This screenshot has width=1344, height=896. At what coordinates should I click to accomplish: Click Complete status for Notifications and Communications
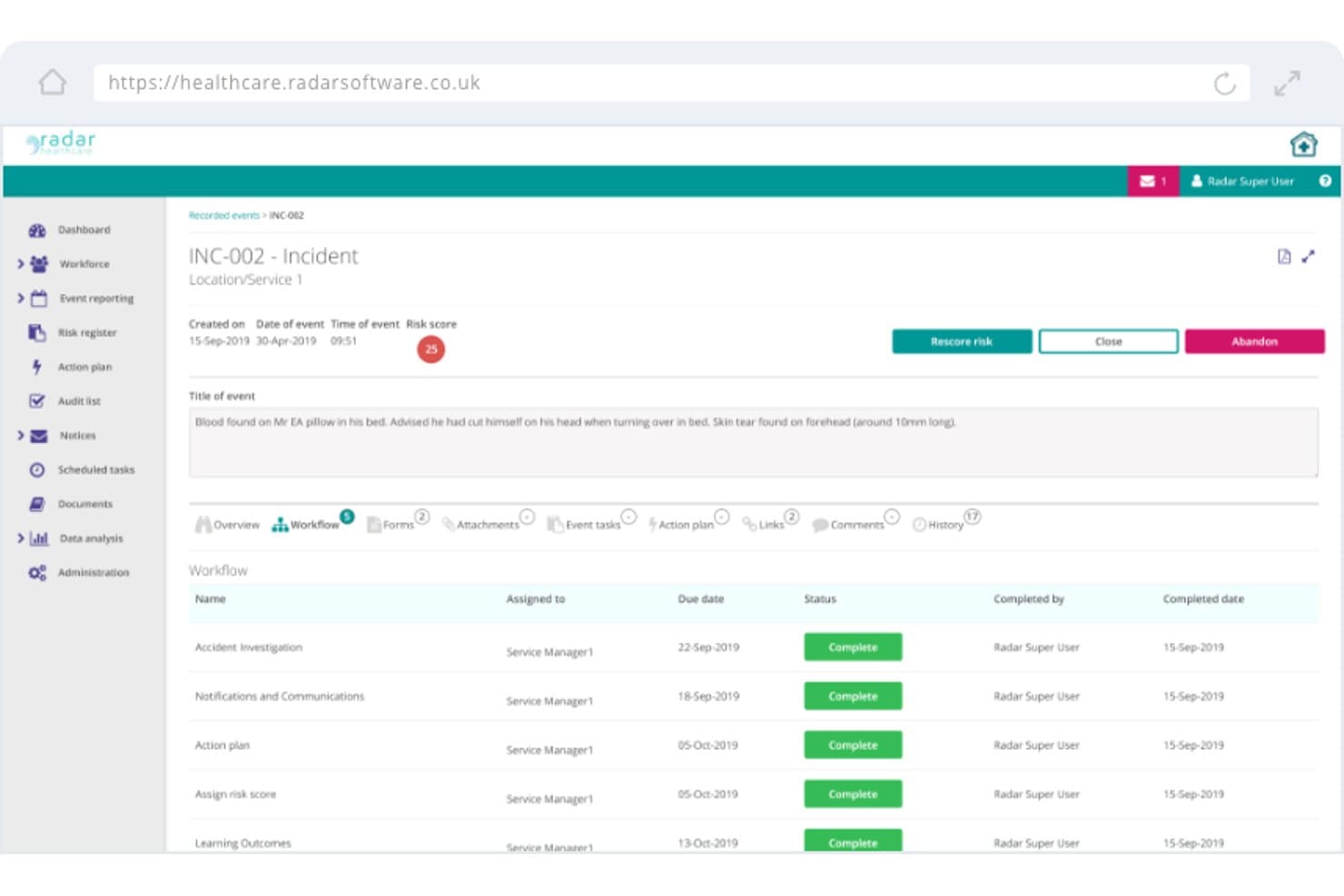click(853, 696)
